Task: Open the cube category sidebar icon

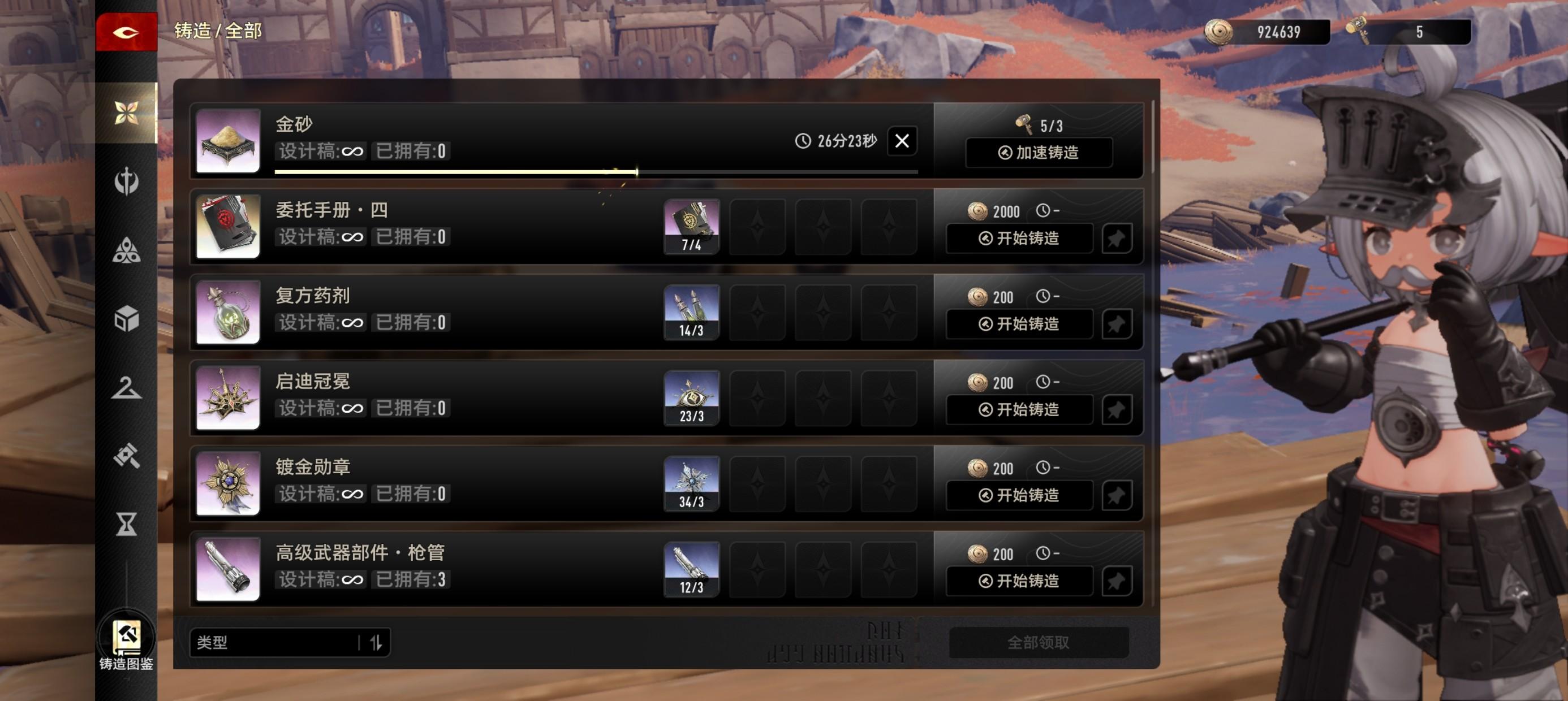Action: coord(126,319)
